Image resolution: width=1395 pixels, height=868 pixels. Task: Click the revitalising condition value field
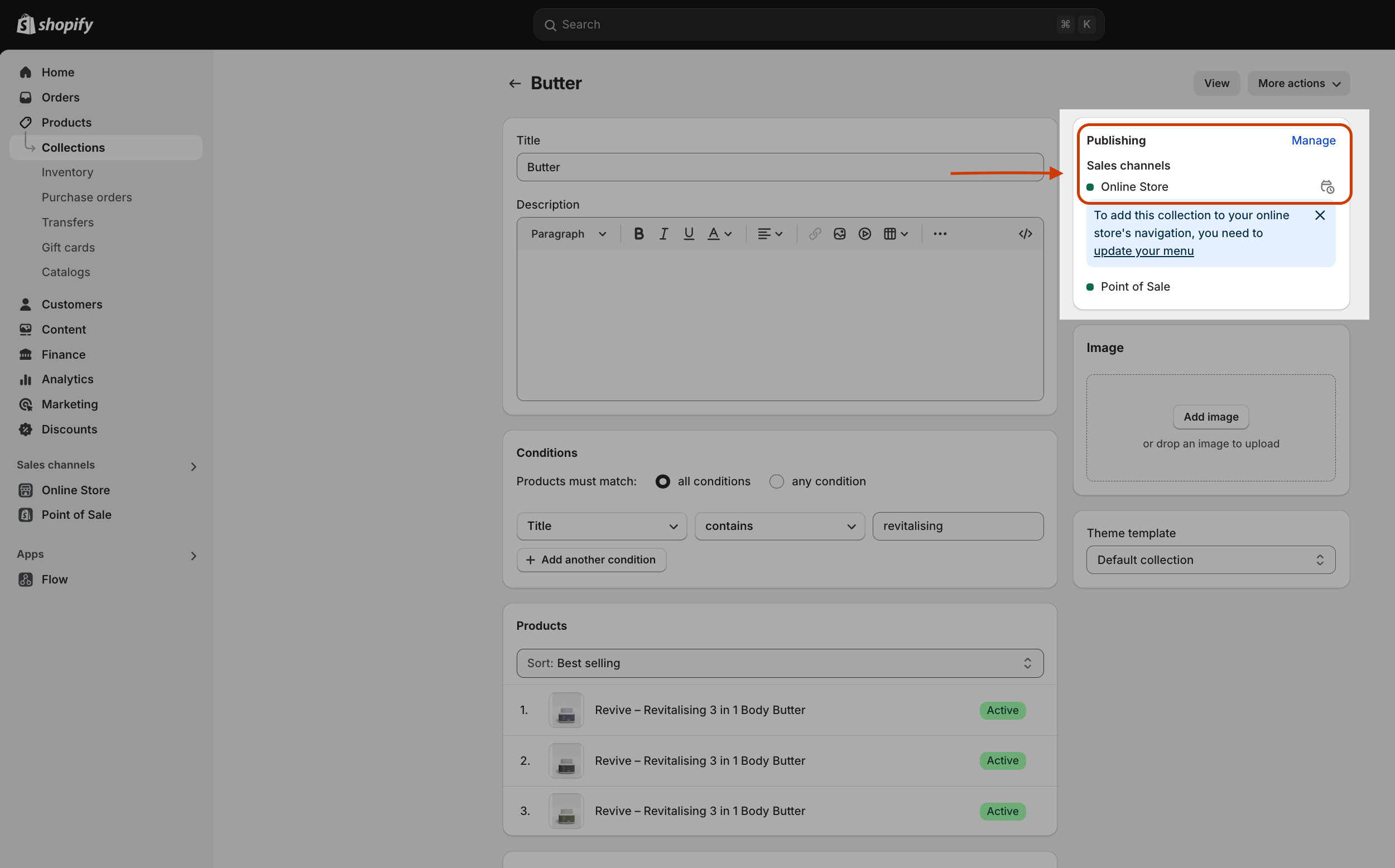(x=958, y=527)
